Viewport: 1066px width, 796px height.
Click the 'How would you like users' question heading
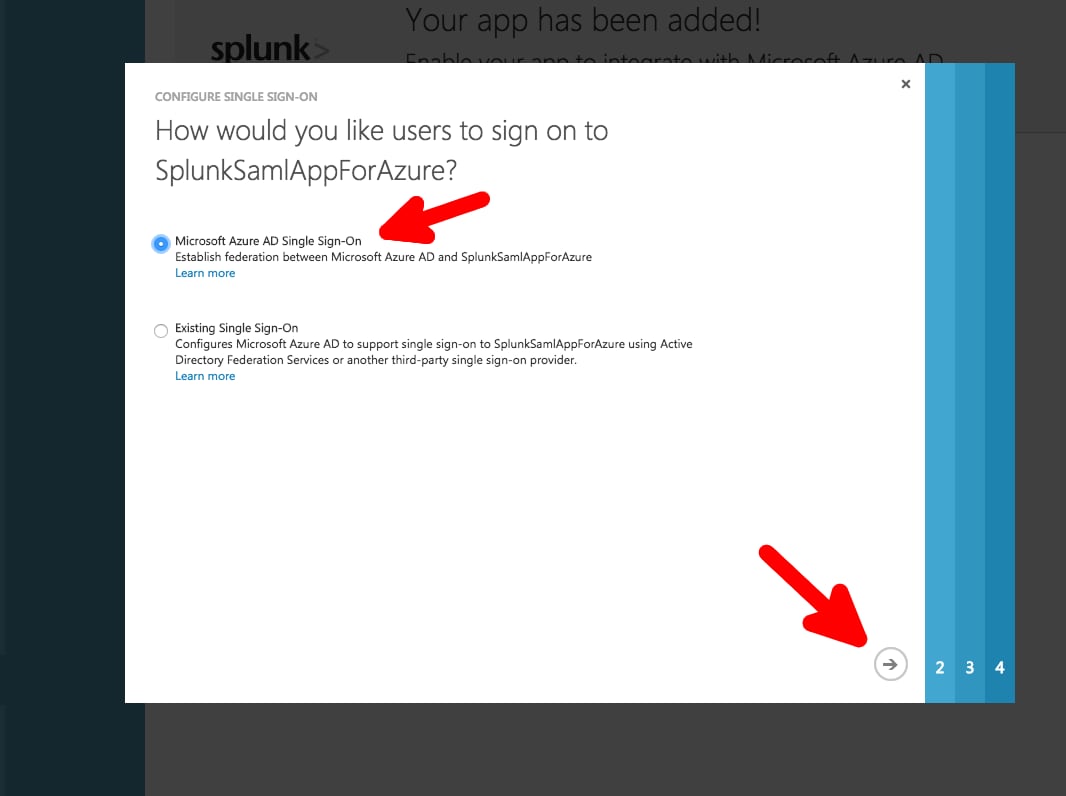pos(381,150)
